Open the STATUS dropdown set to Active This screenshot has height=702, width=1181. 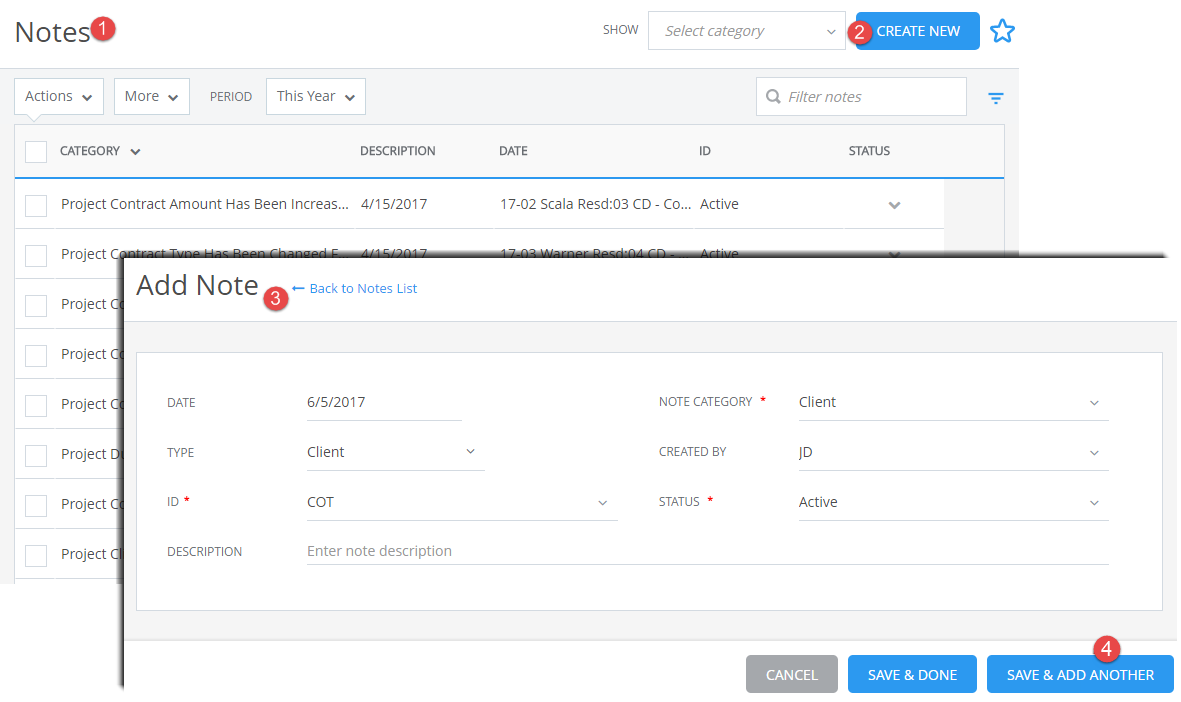tap(951, 501)
